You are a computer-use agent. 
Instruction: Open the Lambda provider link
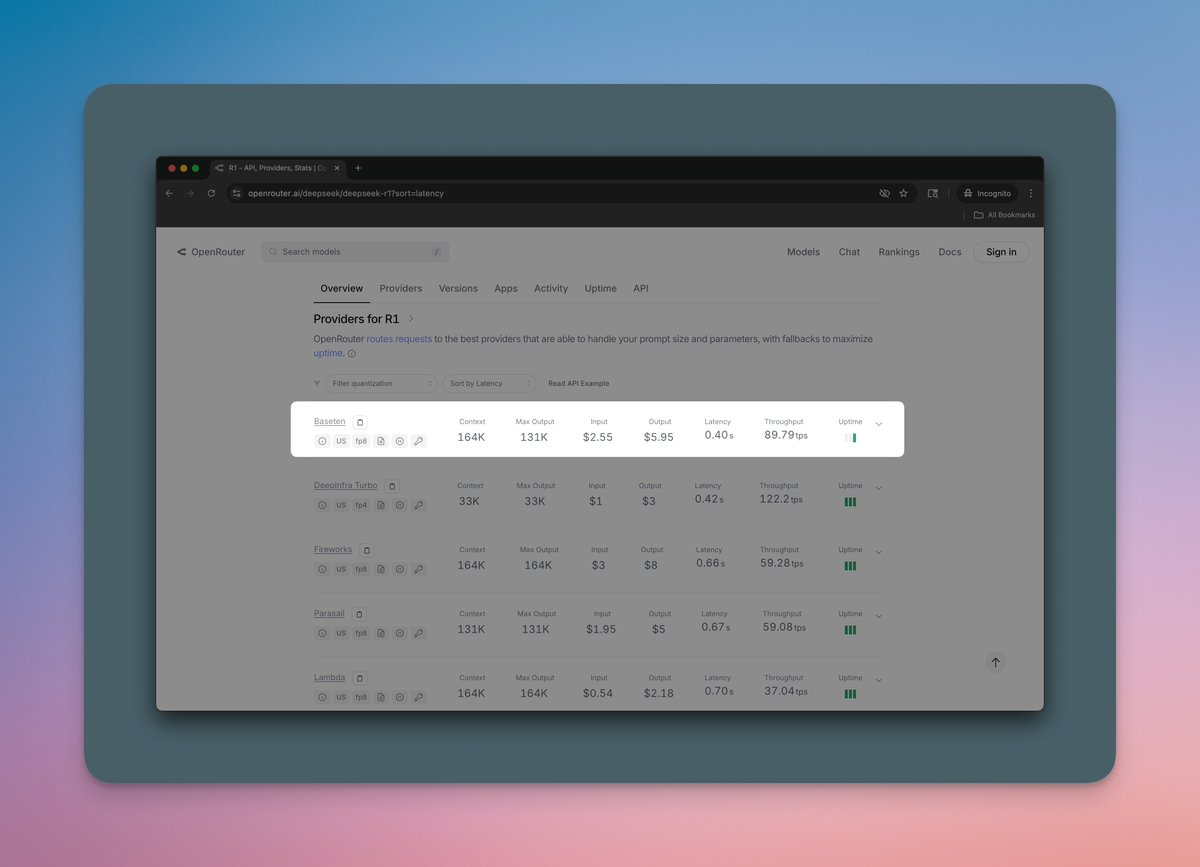pyautogui.click(x=329, y=677)
